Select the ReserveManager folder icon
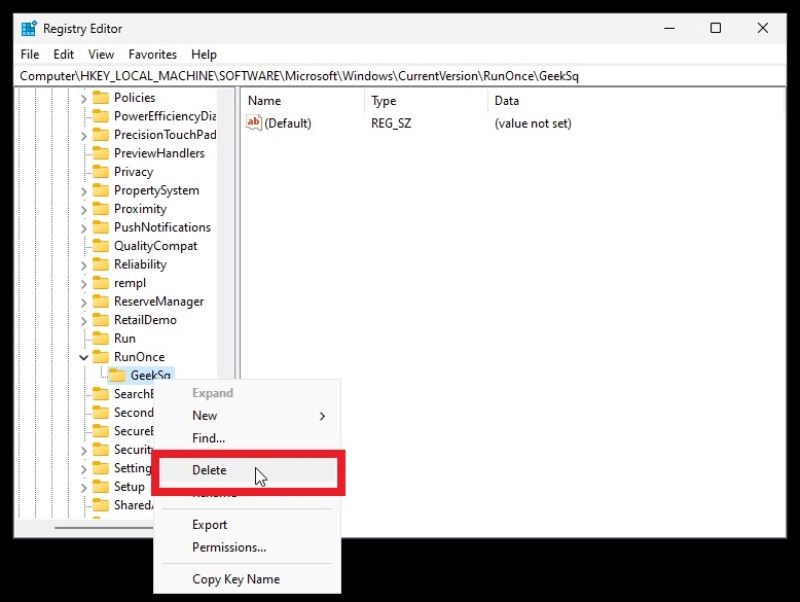Screen dimensions: 800x602 pos(101,302)
